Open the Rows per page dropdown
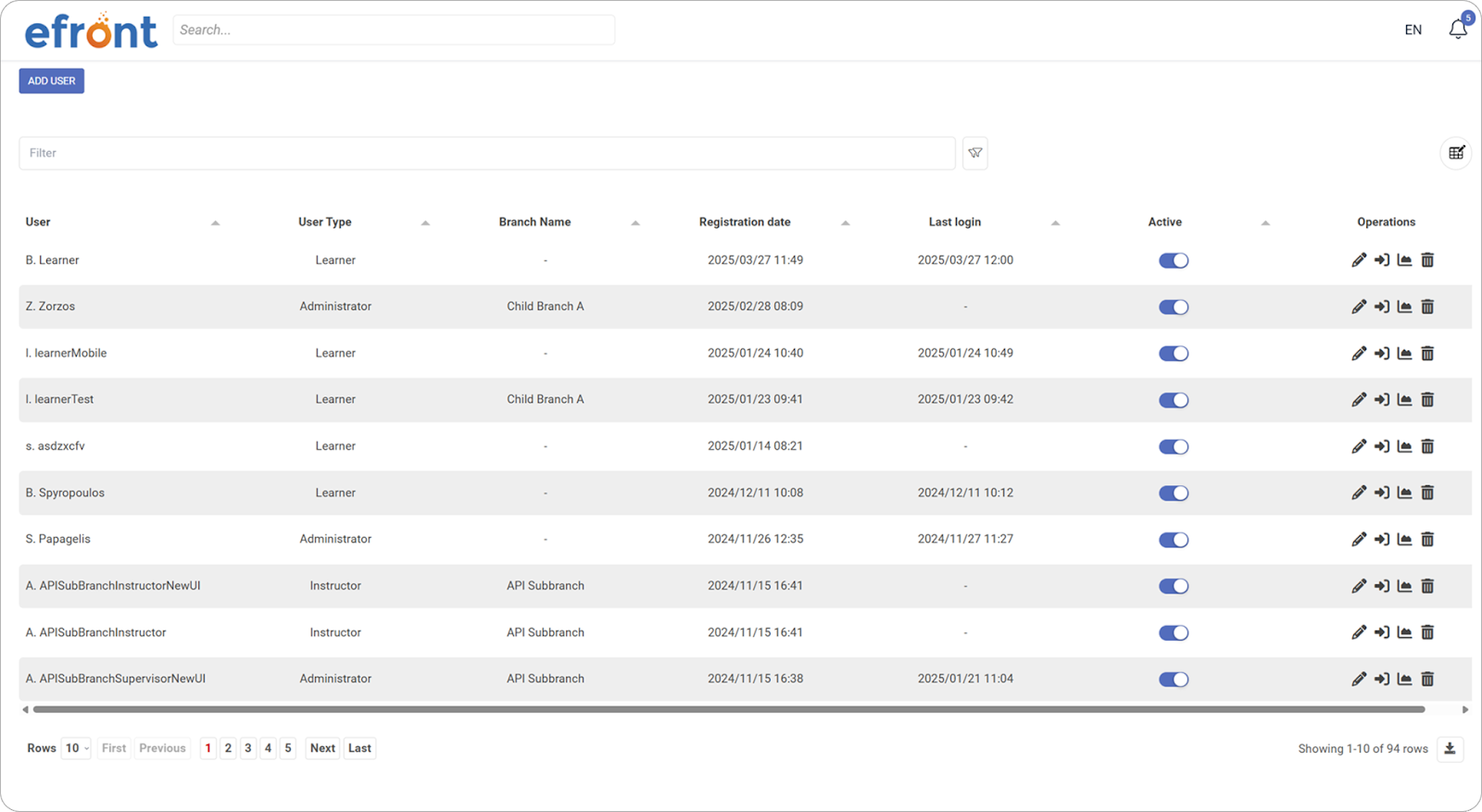 pos(76,748)
